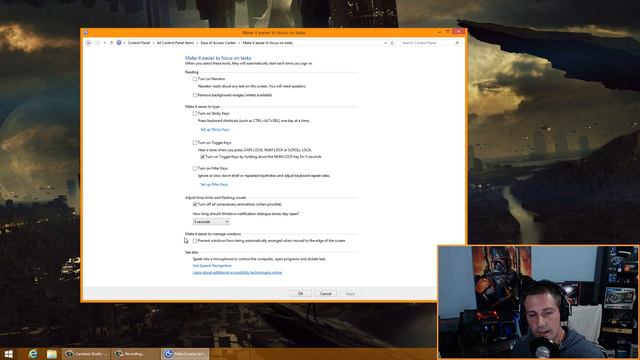Open File Explorer from taskbar
This screenshot has height=360, width=640.
pyautogui.click(x=51, y=354)
